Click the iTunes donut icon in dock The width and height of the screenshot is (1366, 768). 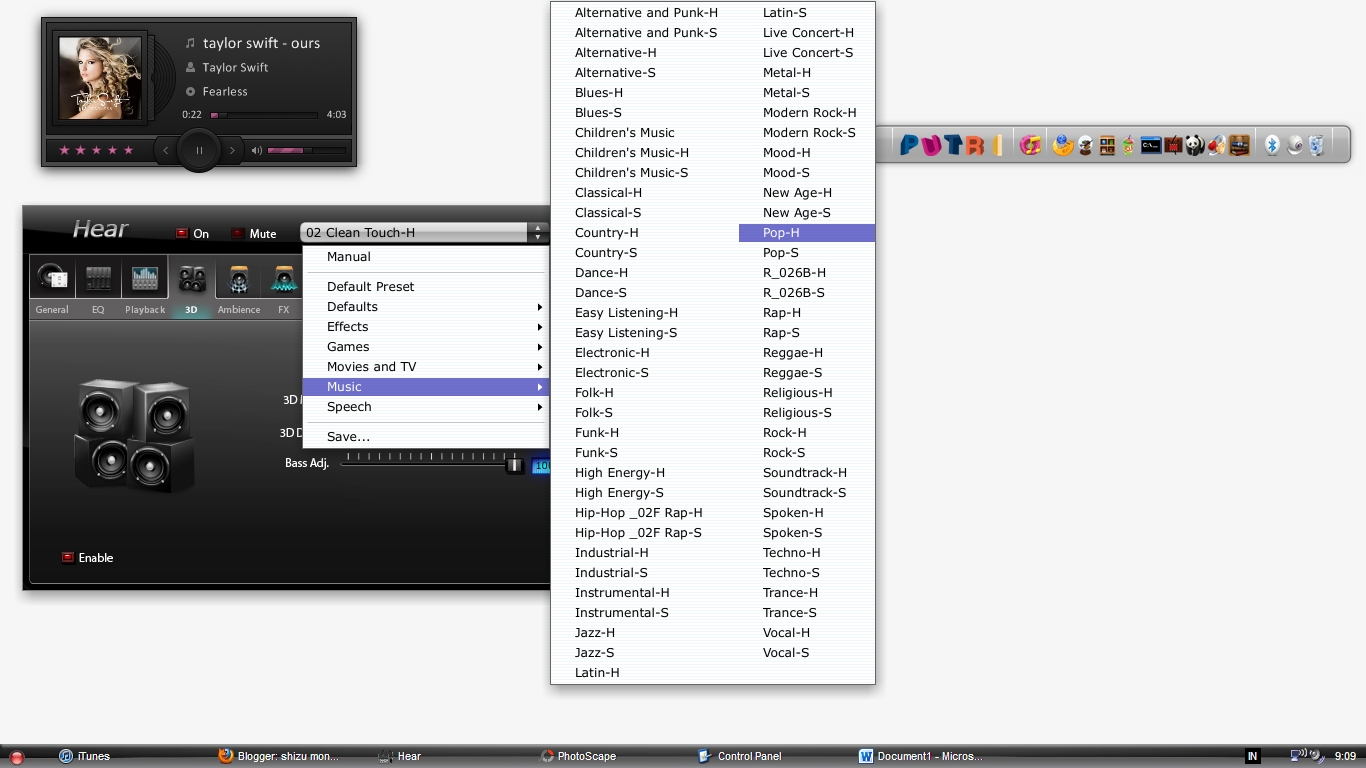[x=1030, y=146]
